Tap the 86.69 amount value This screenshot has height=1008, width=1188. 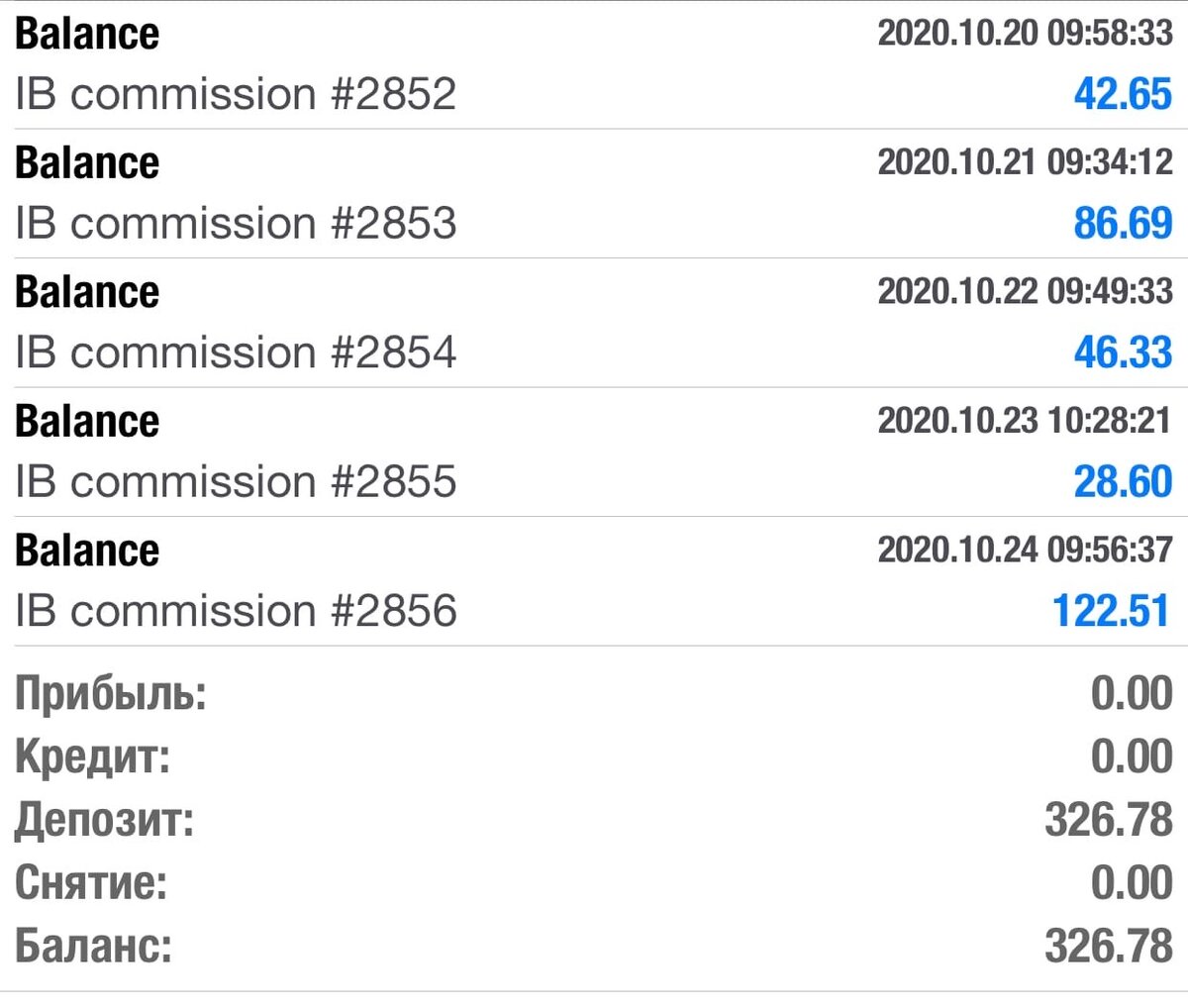pos(1123,224)
